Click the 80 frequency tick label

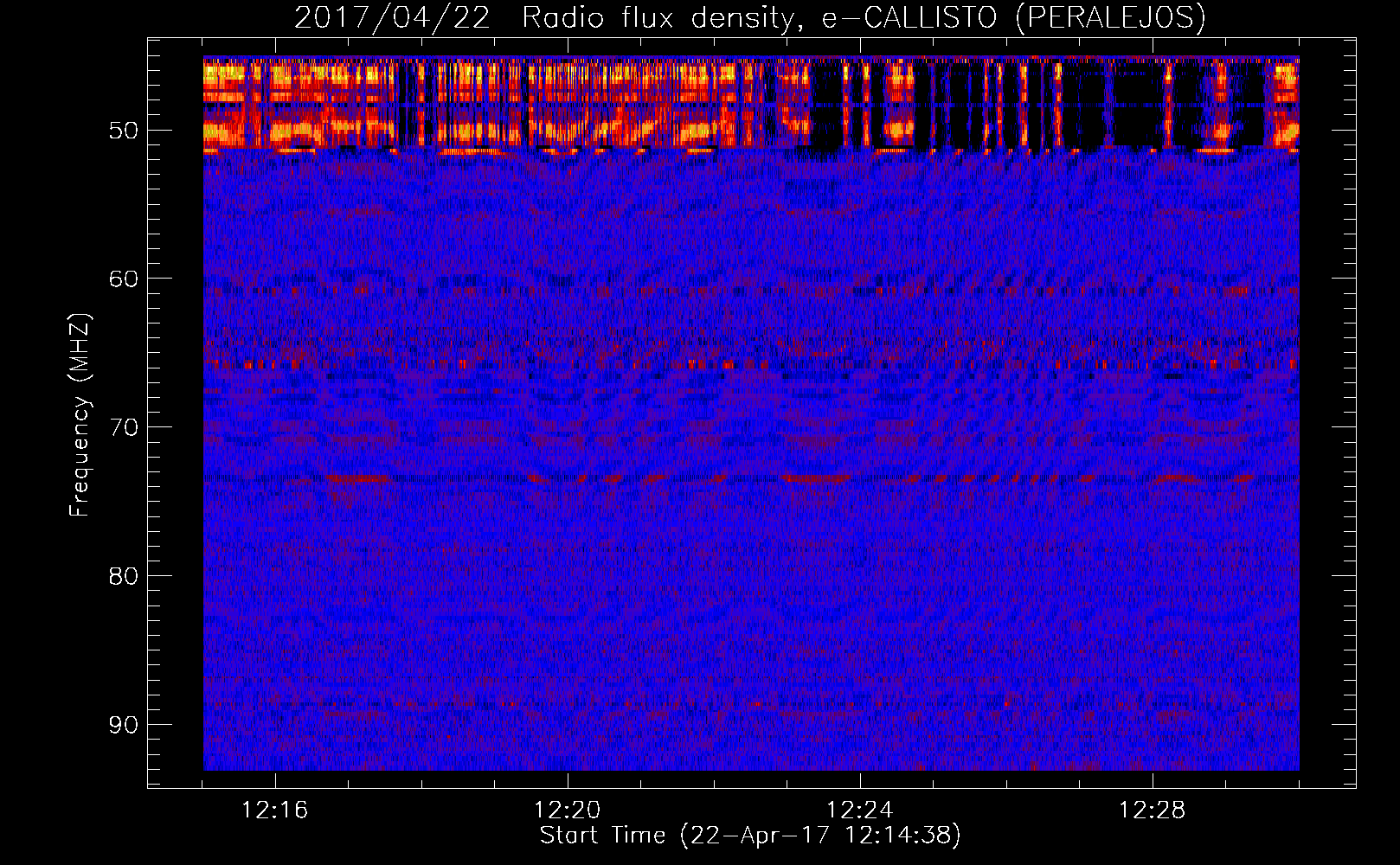tap(123, 576)
